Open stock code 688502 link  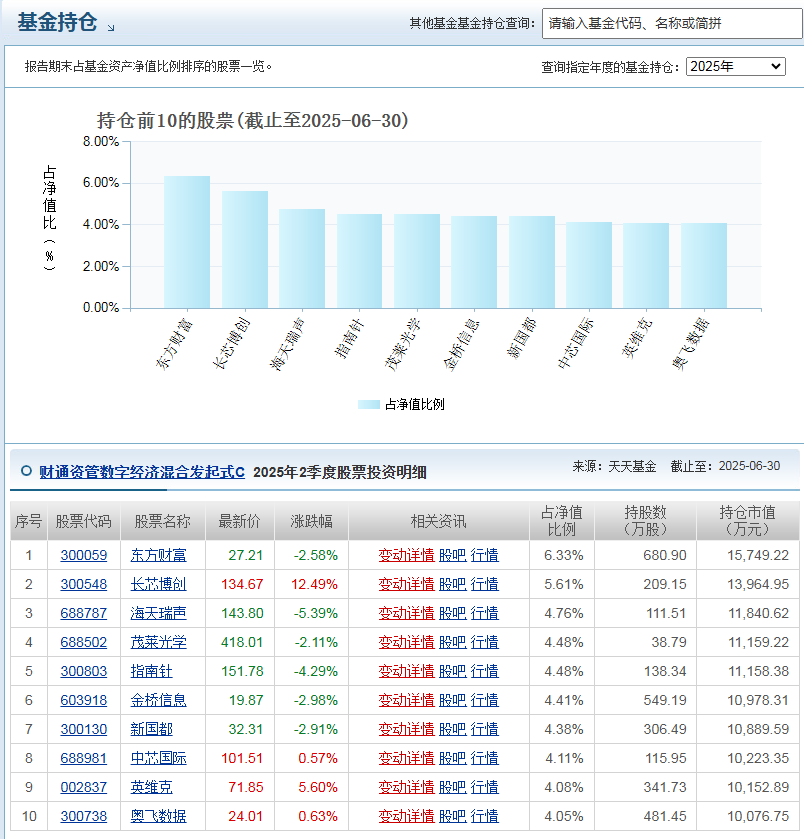[83, 642]
